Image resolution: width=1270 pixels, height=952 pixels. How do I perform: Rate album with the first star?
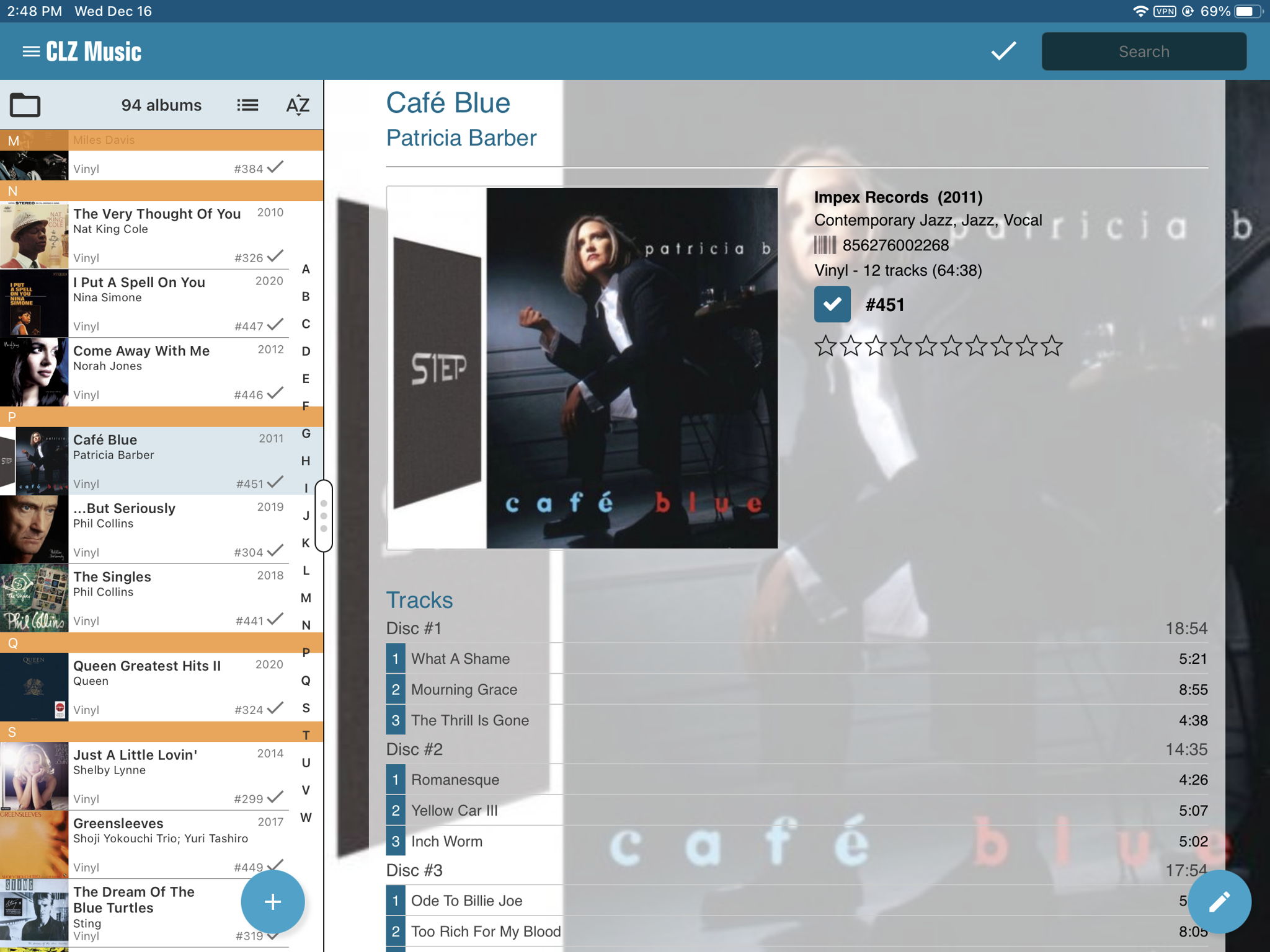click(825, 345)
